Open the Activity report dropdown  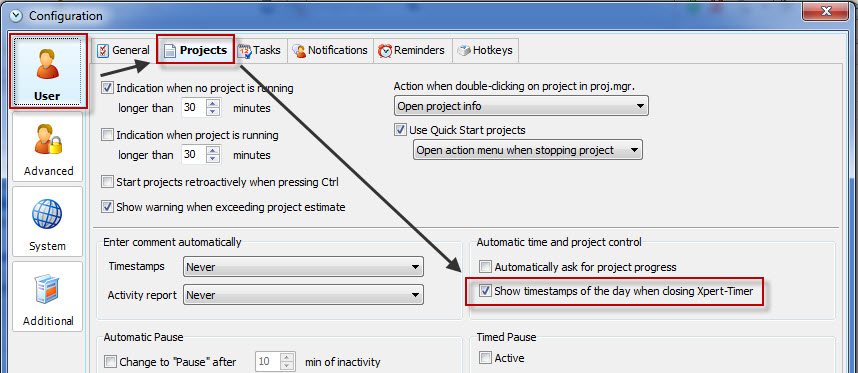coord(303,295)
